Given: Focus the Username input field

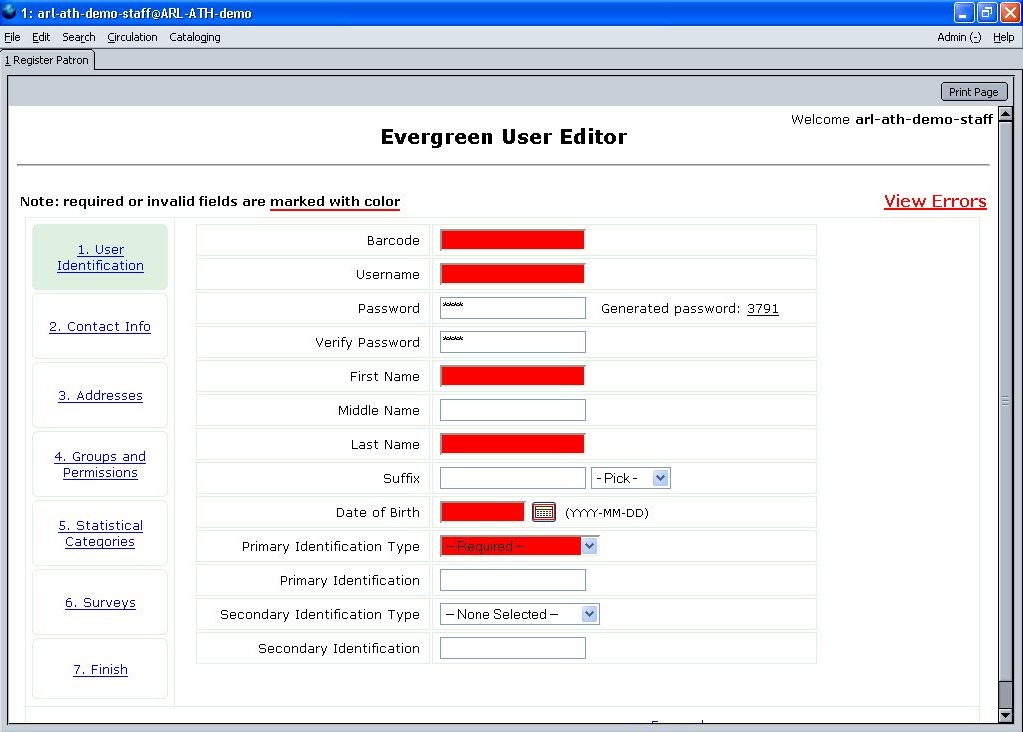Looking at the screenshot, I should tap(512, 274).
